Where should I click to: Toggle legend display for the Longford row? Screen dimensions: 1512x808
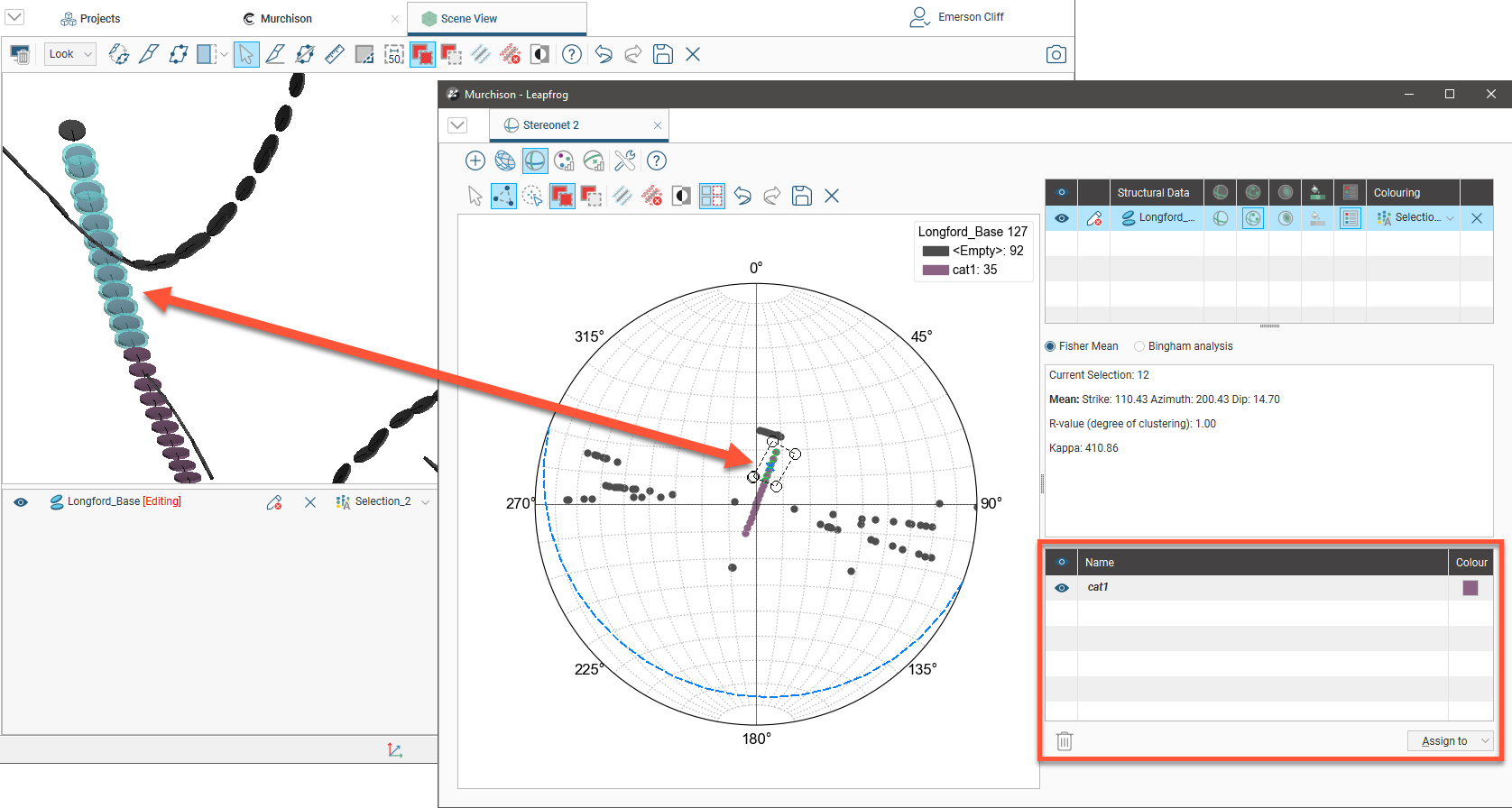pos(1351,218)
